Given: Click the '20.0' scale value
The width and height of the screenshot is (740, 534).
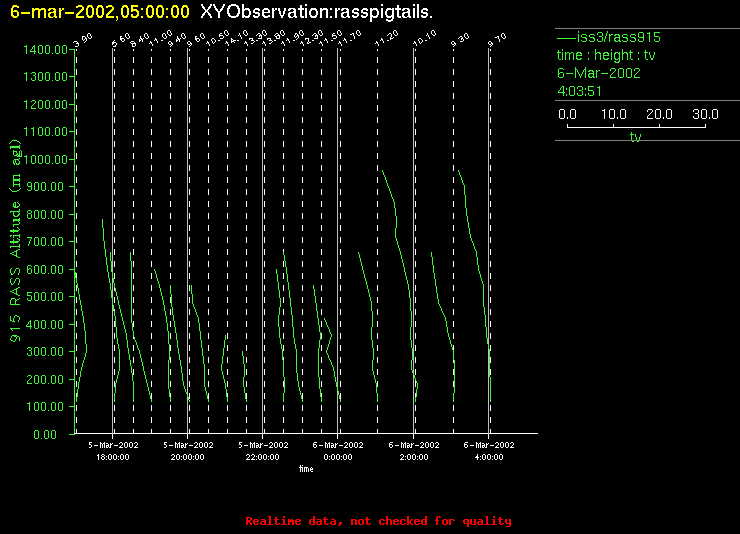Looking at the screenshot, I should tap(659, 114).
